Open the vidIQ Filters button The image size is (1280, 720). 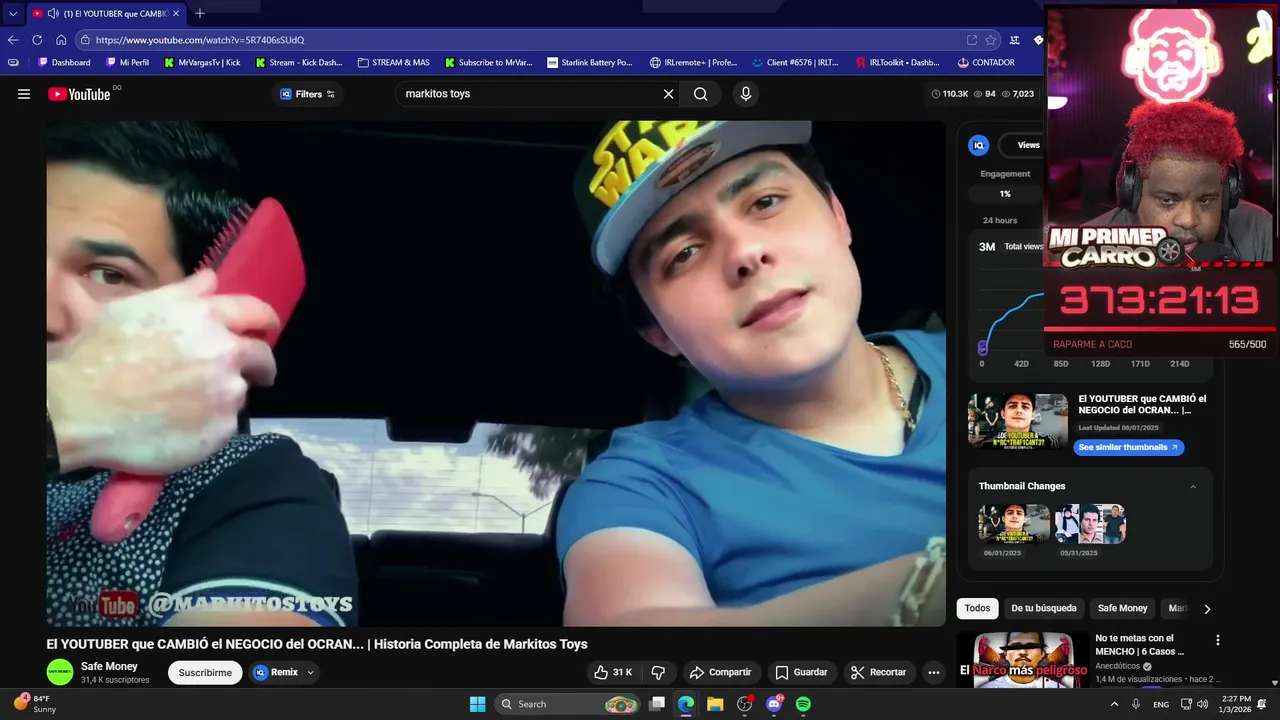point(307,94)
